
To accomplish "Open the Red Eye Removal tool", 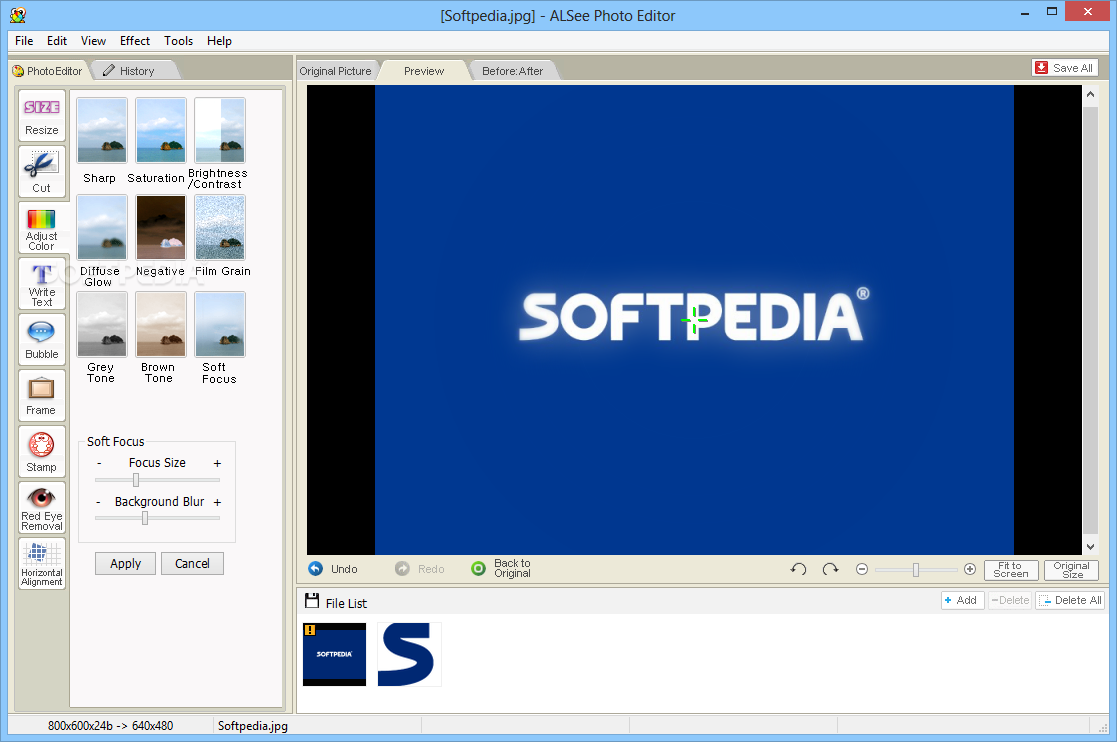I will tap(41, 508).
